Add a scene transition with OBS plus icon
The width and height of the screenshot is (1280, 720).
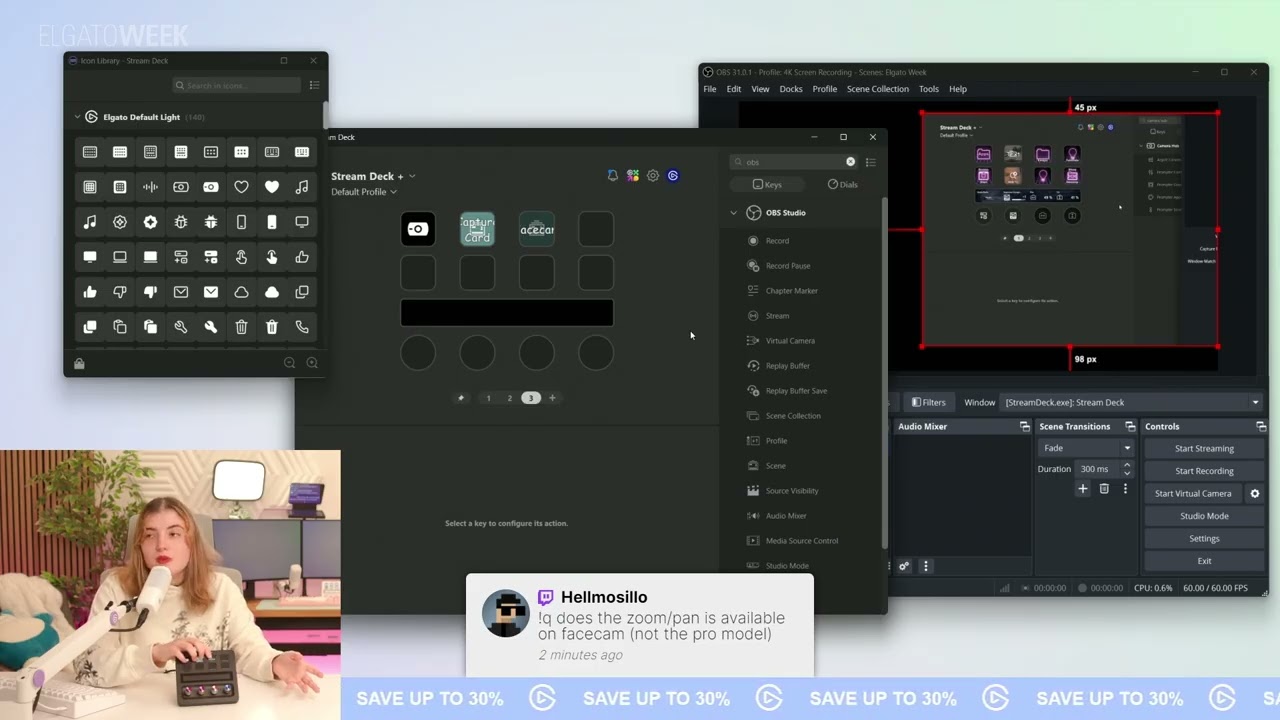(x=1082, y=489)
